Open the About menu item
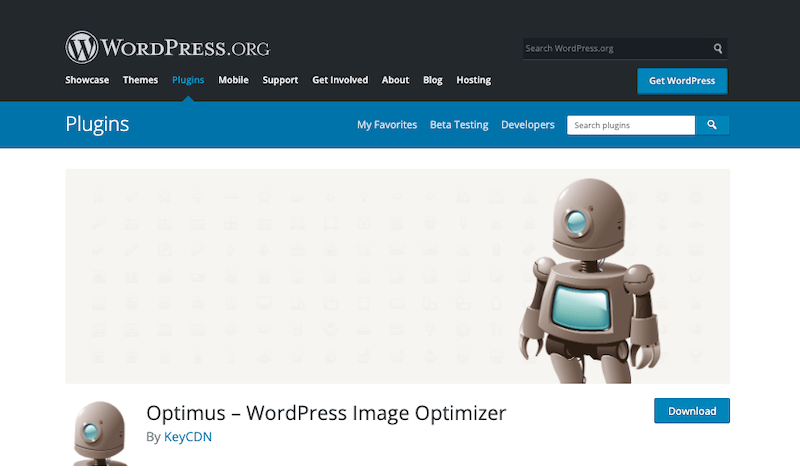 pyautogui.click(x=395, y=80)
